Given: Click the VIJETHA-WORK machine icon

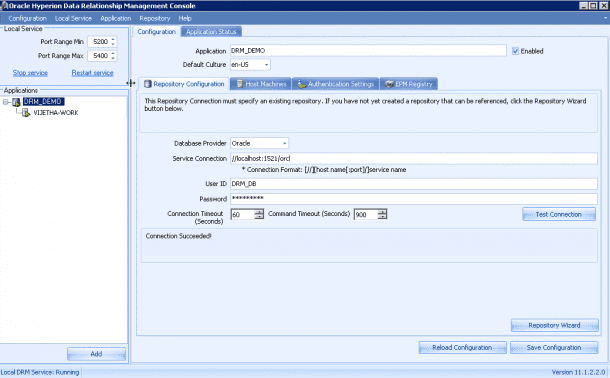Looking at the screenshot, I should click(x=26, y=113).
